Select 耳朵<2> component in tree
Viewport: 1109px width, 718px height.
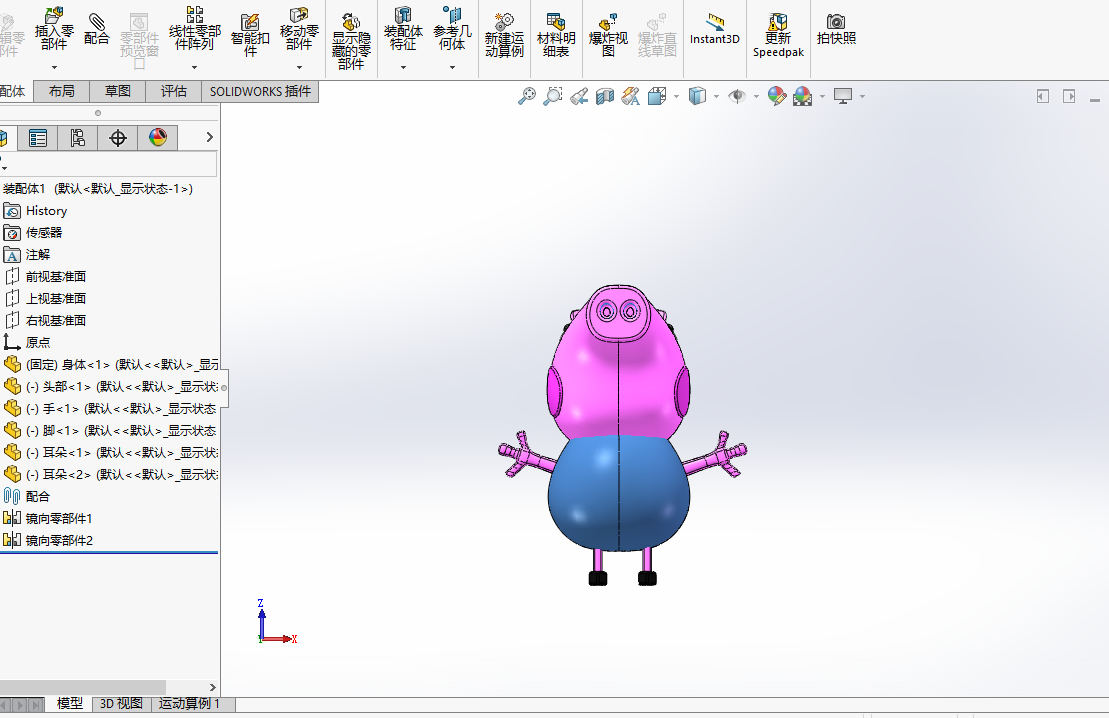(x=110, y=474)
